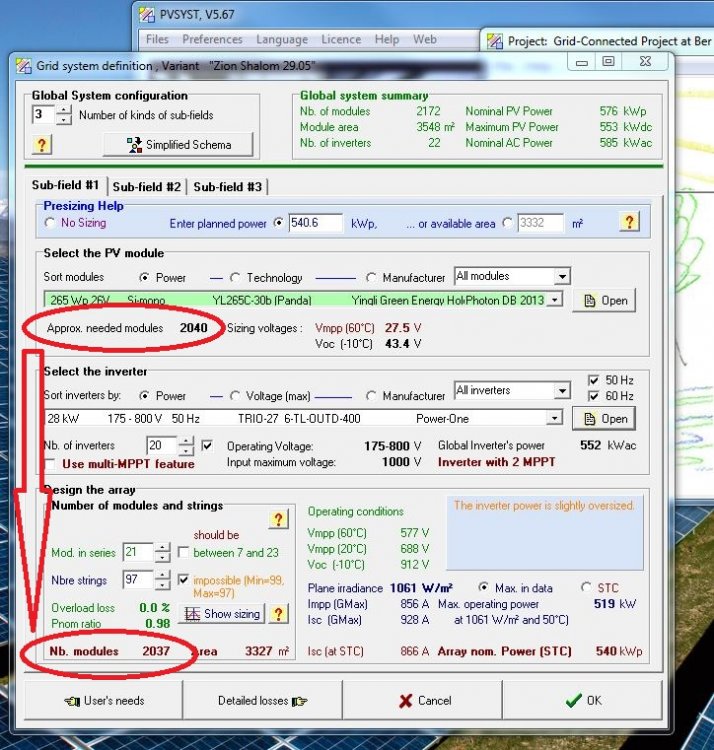Click the Presizing Help question mark icon

pos(628,222)
